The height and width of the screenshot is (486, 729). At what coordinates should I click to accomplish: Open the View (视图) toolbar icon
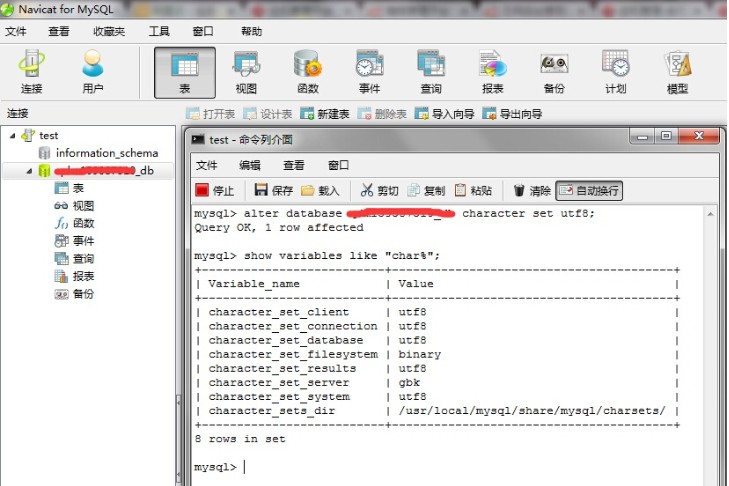[246, 72]
